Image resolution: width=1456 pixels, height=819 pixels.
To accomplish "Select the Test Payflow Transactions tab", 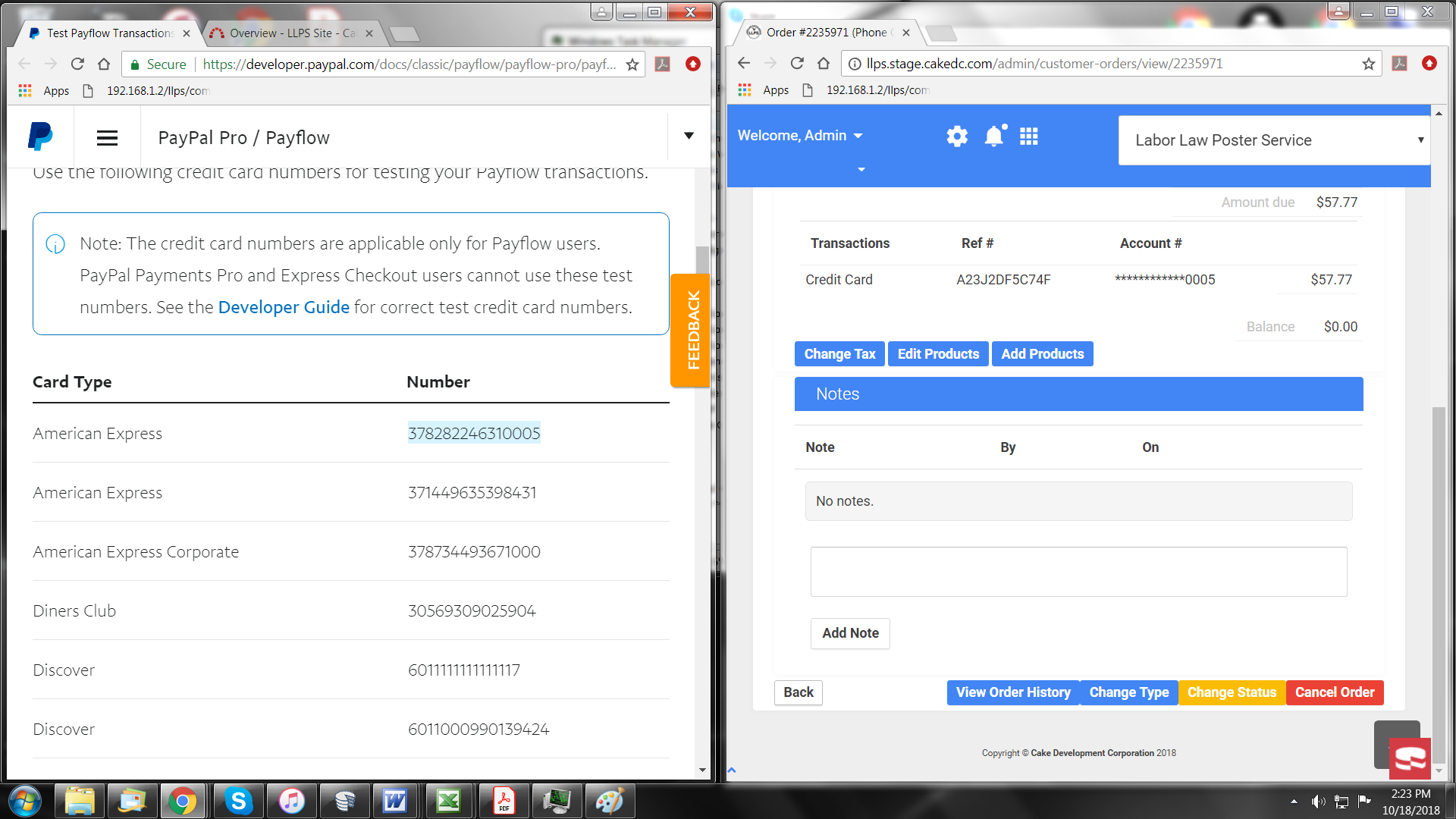I will pos(110,33).
